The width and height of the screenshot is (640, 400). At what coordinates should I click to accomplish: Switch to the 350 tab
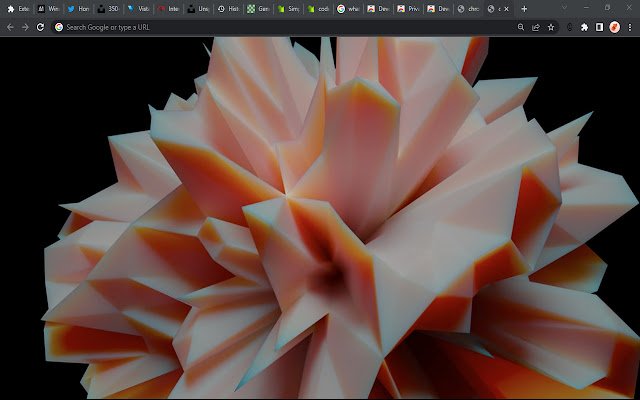pos(109,9)
